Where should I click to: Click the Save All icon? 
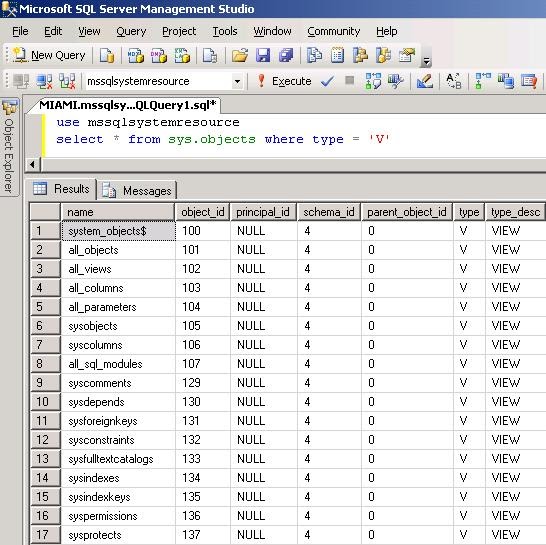coord(286,55)
